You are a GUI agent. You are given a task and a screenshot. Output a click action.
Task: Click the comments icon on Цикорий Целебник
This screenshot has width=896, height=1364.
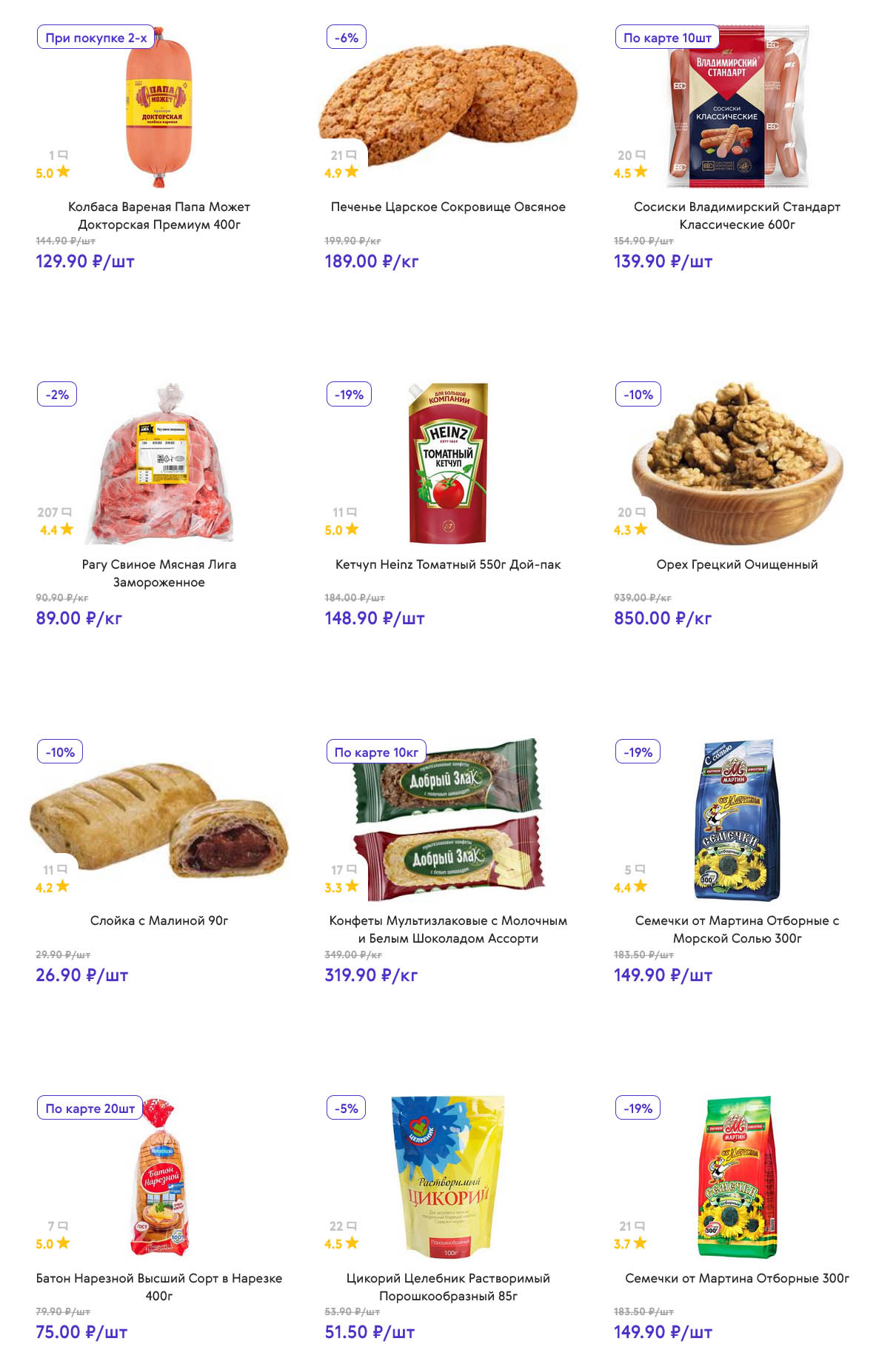pyautogui.click(x=352, y=1226)
